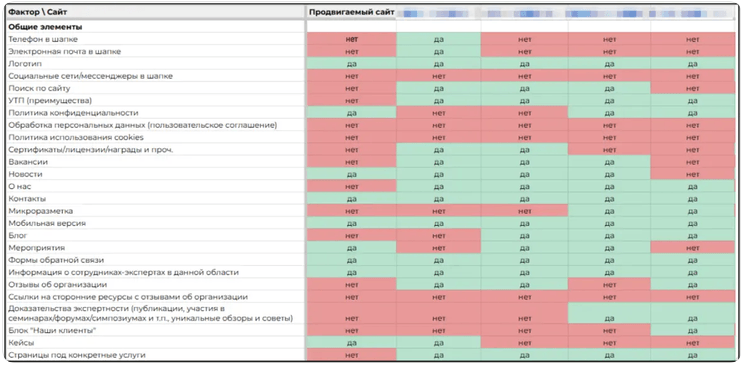Select the "Вакансии" cell in Продвигаемый сайт column
The height and width of the screenshot is (365, 741).
click(352, 162)
